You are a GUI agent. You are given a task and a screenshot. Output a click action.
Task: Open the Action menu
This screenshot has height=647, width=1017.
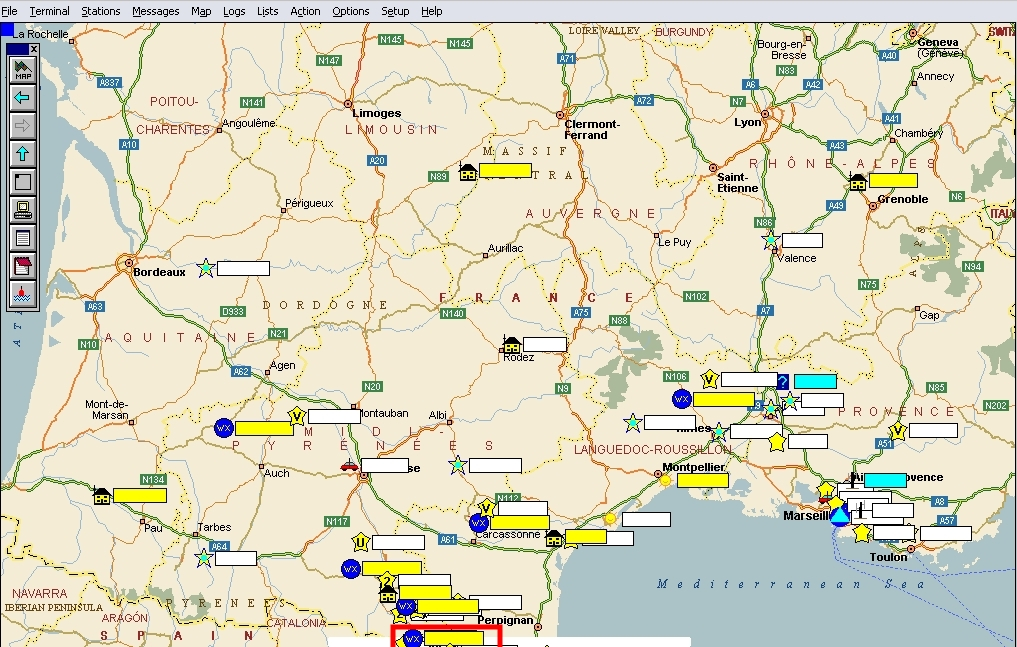(x=305, y=11)
